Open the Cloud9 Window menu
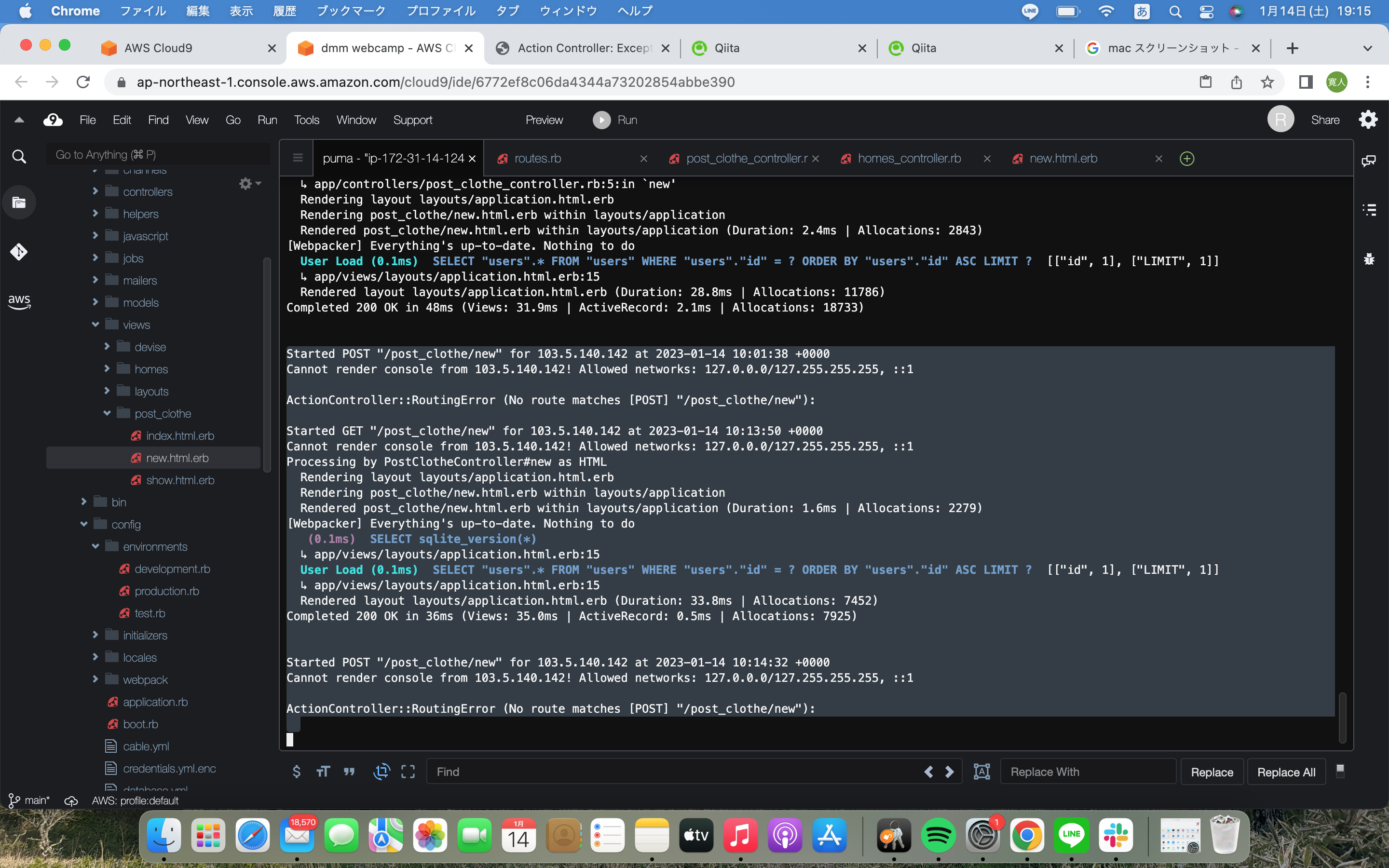The width and height of the screenshot is (1389, 868). tap(356, 120)
